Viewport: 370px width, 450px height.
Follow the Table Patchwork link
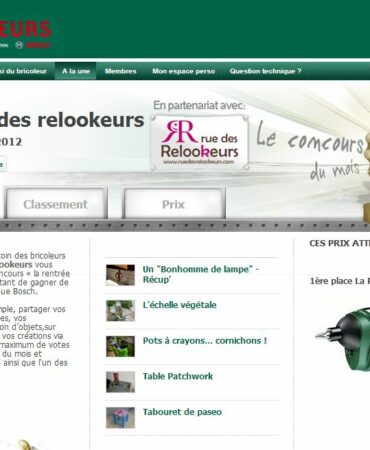tap(178, 376)
